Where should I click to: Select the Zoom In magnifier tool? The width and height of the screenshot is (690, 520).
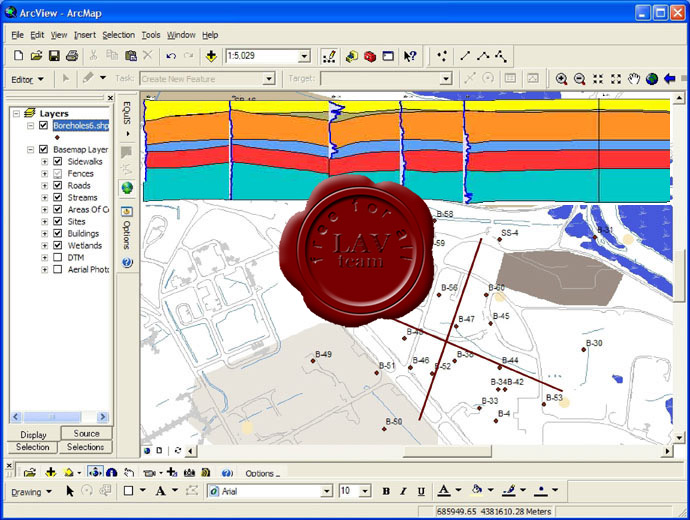[x=561, y=79]
